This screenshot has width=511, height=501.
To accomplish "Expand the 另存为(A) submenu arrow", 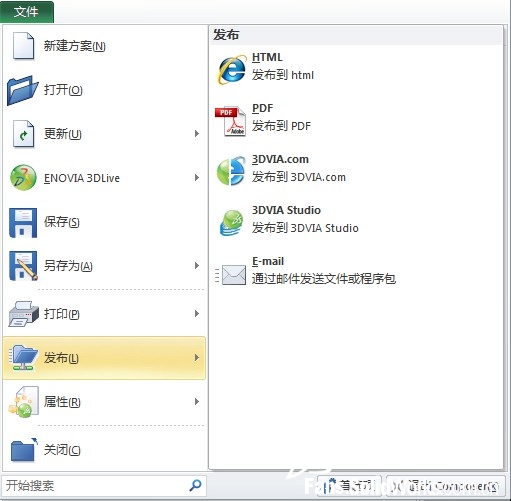I will click(197, 266).
